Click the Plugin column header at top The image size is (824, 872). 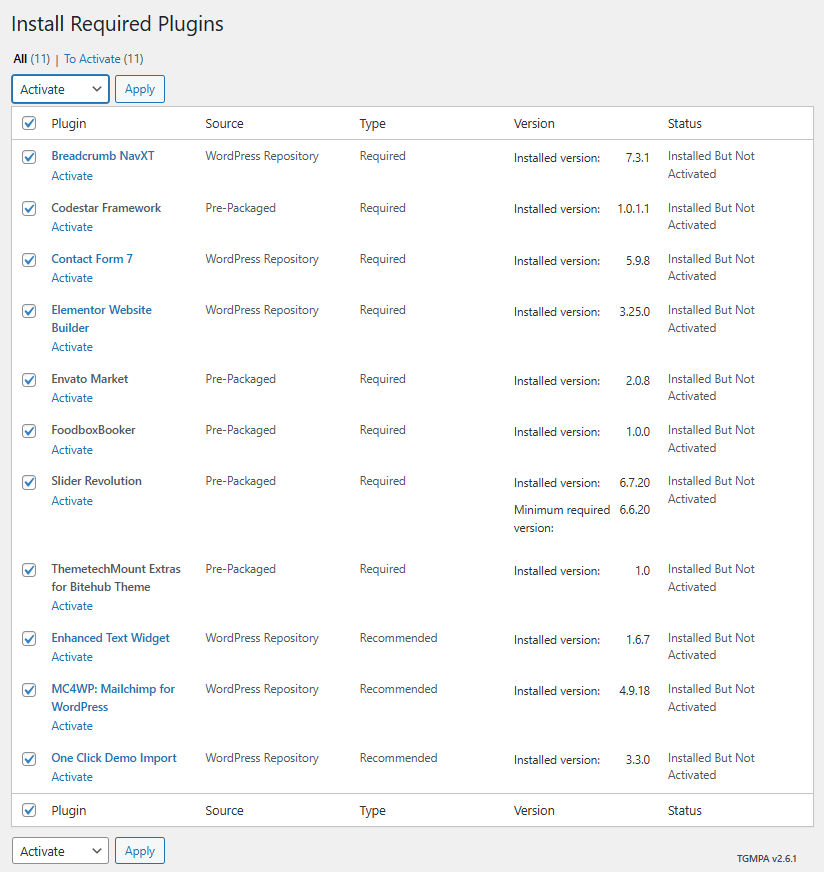click(68, 123)
